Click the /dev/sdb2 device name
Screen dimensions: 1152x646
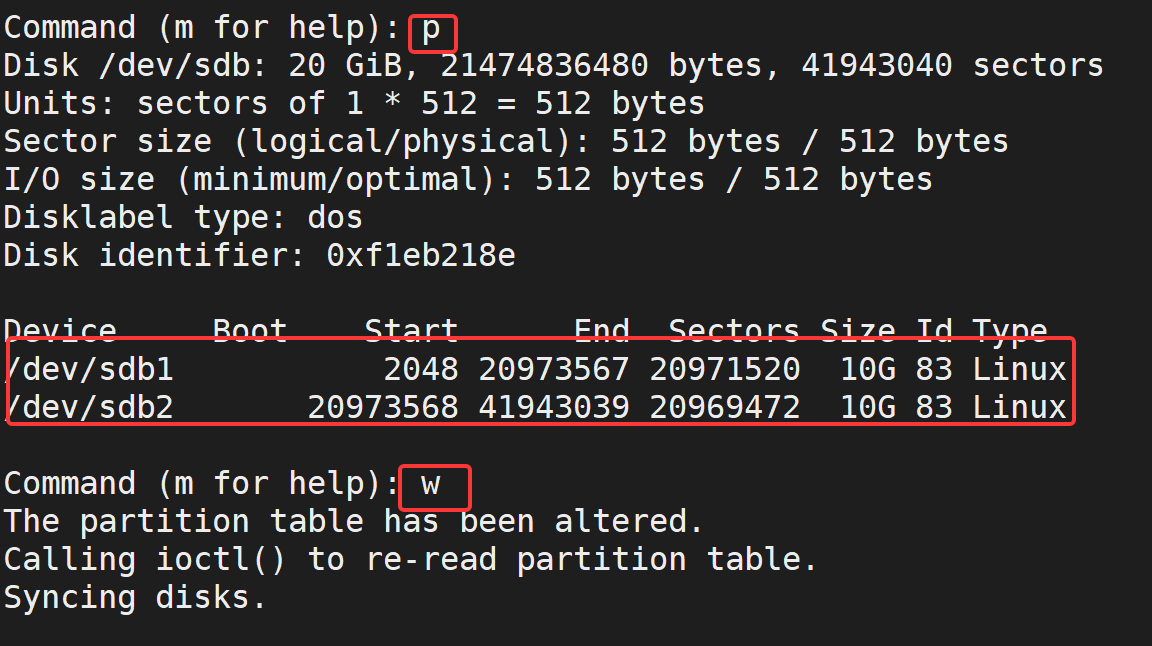click(90, 407)
